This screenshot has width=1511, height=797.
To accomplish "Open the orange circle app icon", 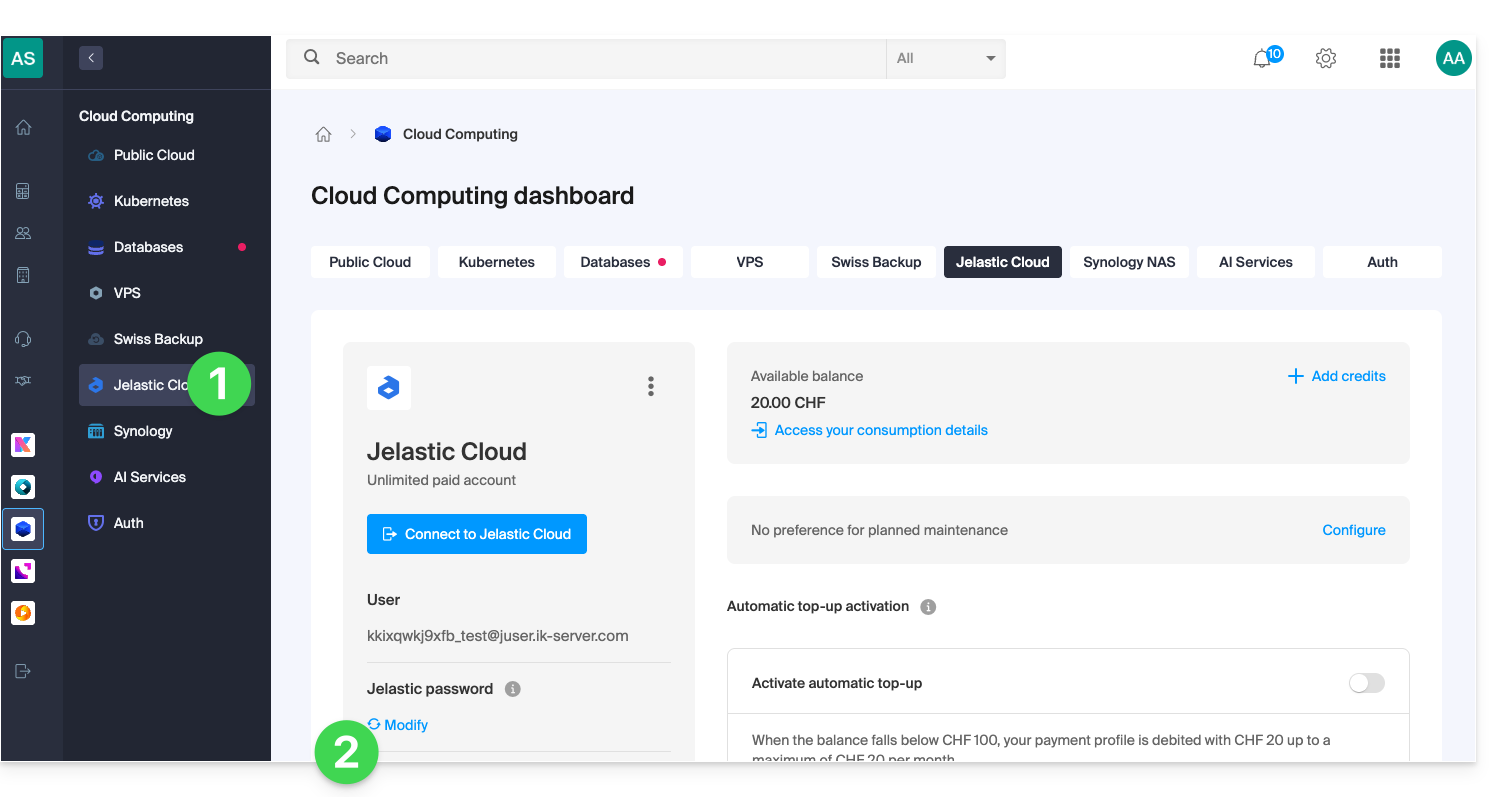I will tap(23, 613).
